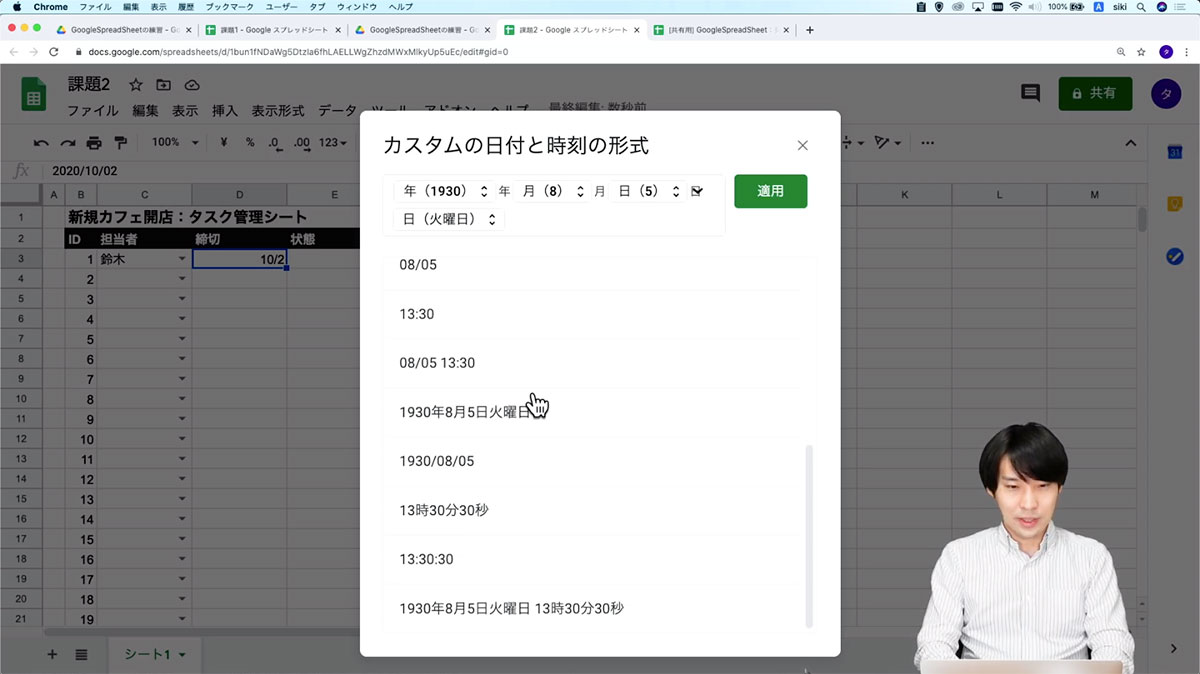Redo using the toolbar arrow
The height and width of the screenshot is (674, 1200).
click(x=67, y=142)
